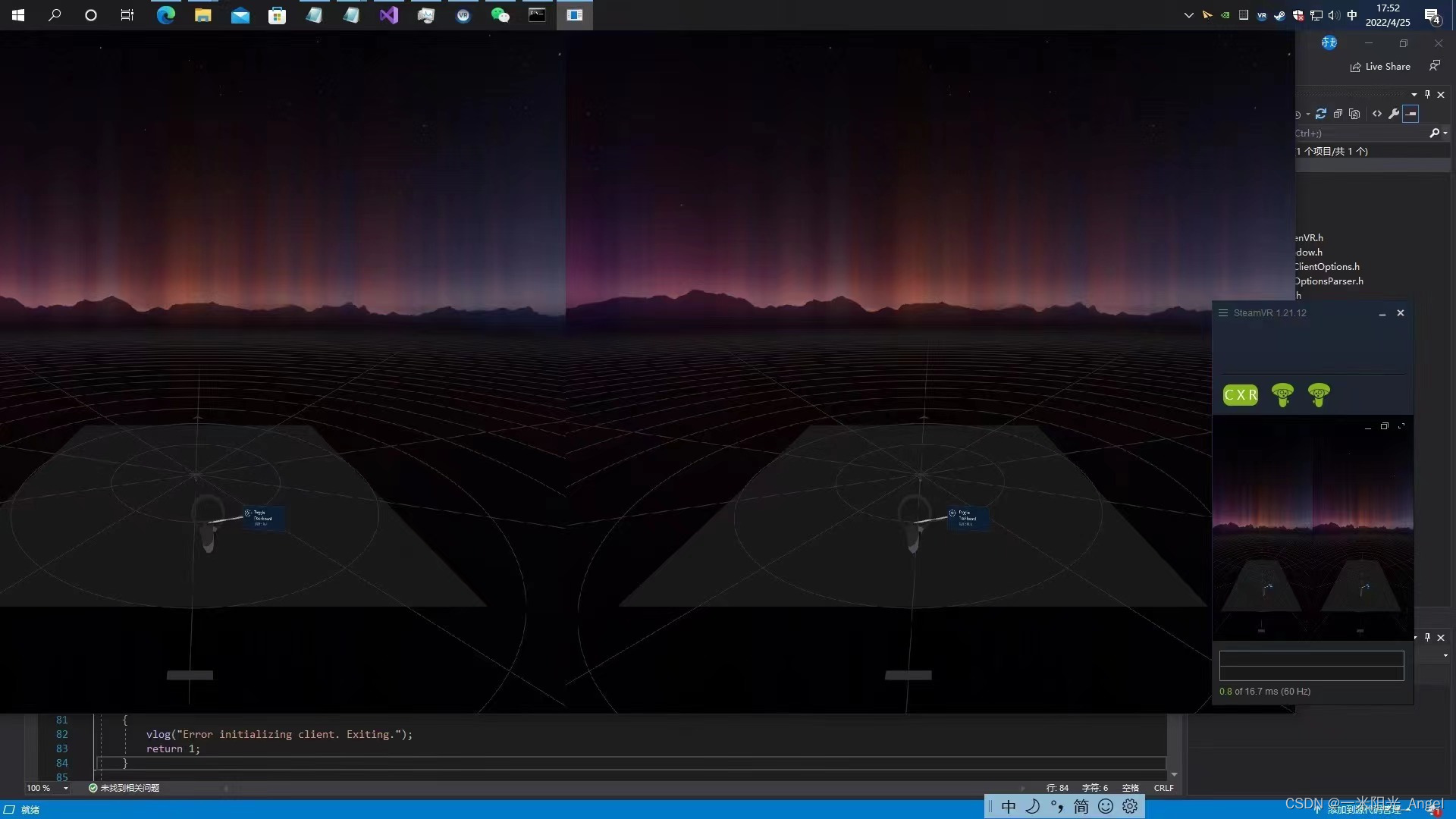Open Windows search from the taskbar
The image size is (1456, 819).
tap(55, 15)
